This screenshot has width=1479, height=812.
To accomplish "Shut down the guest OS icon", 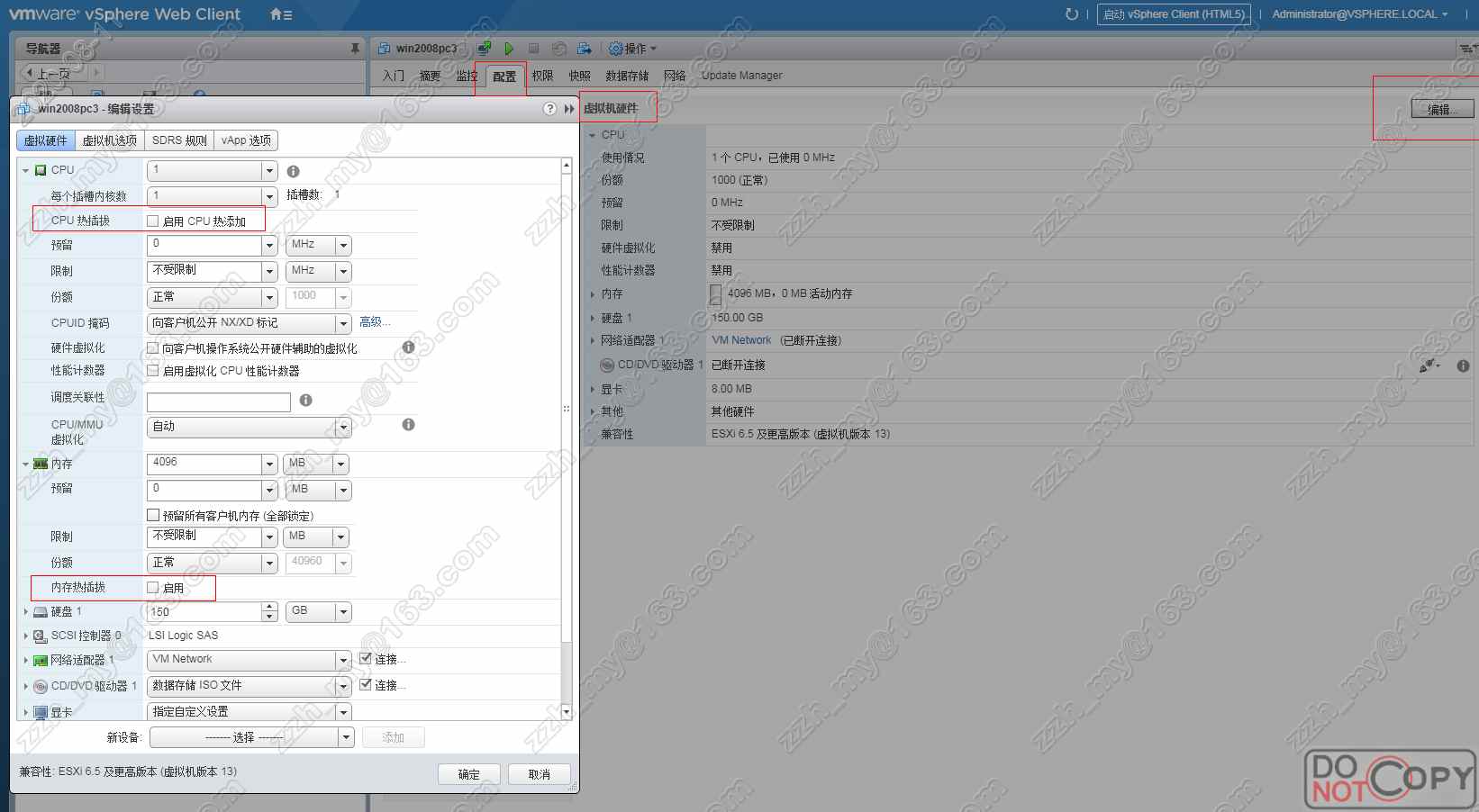I will point(533,49).
